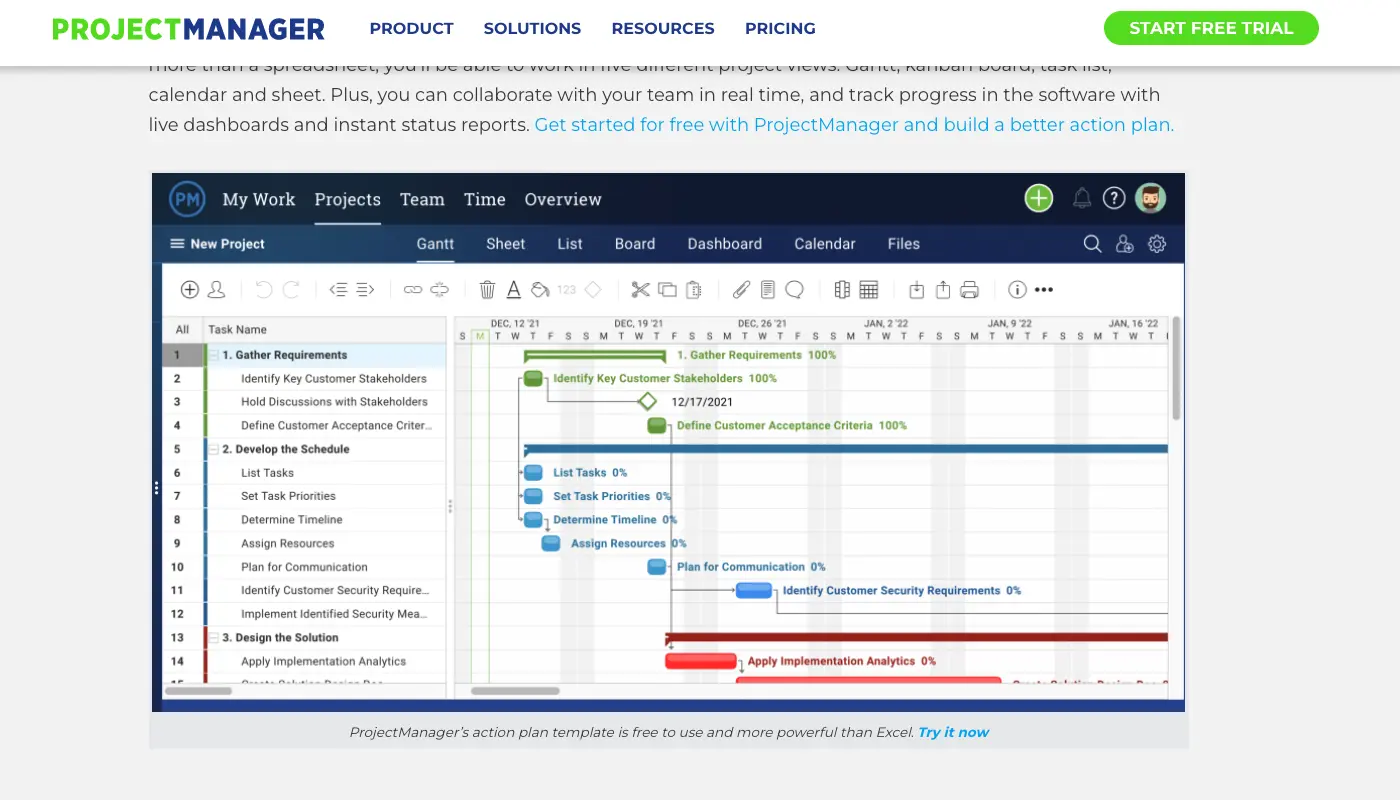Screen dimensions: 1400x800
Task: Click the search magnifier icon
Action: pyautogui.click(x=1093, y=244)
